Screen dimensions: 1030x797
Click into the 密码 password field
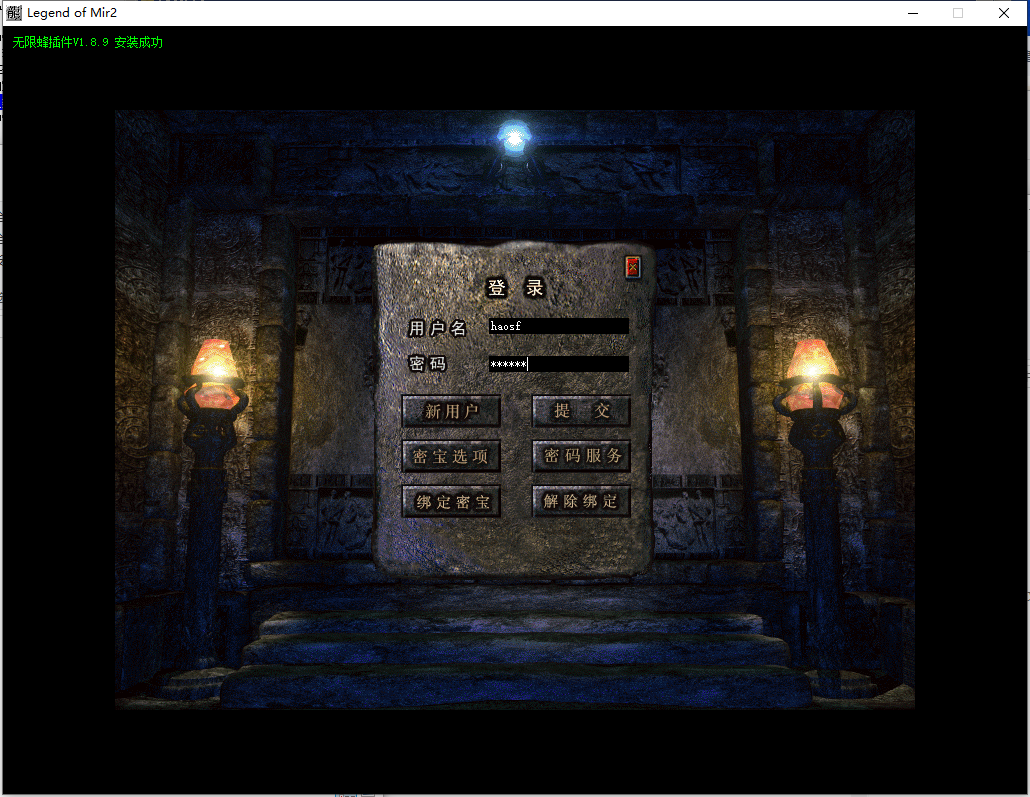pos(558,364)
